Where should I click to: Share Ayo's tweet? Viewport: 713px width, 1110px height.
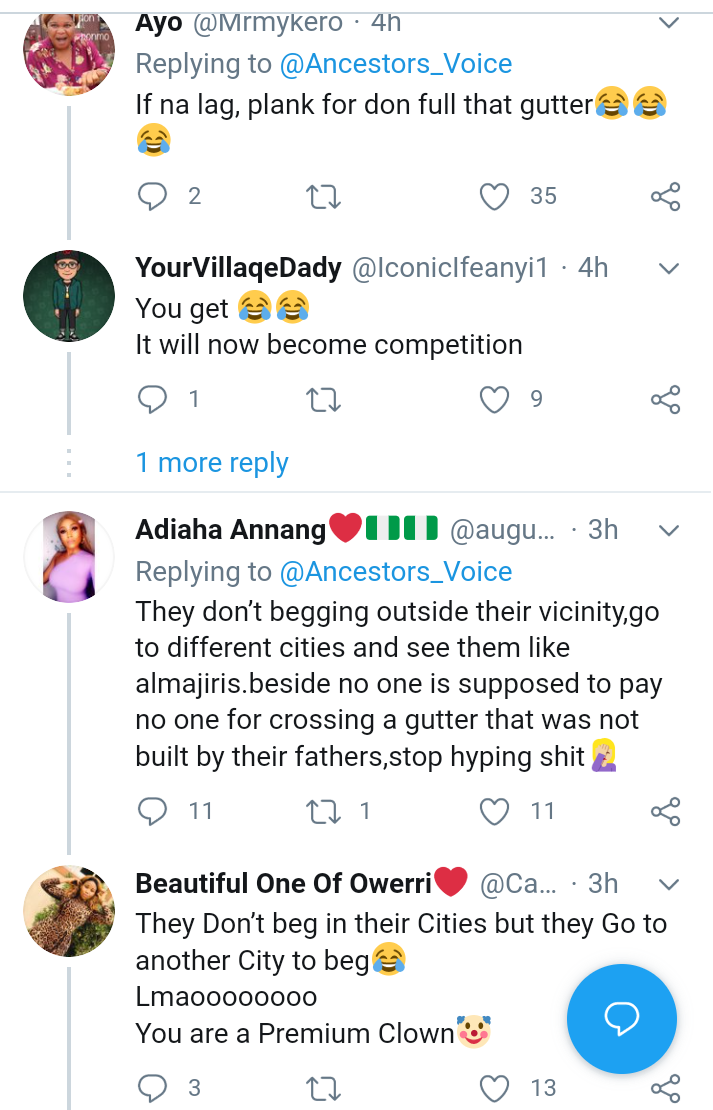[x=666, y=196]
